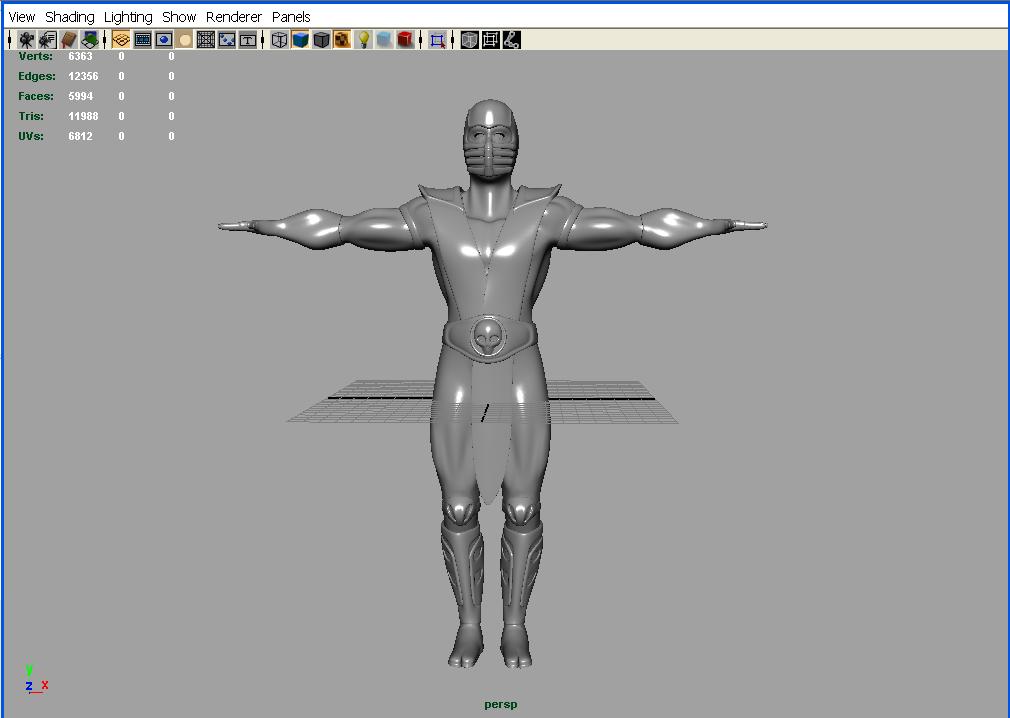This screenshot has height=718, width=1010.
Task: Toggle the viewport Grid display
Action: 121,40
